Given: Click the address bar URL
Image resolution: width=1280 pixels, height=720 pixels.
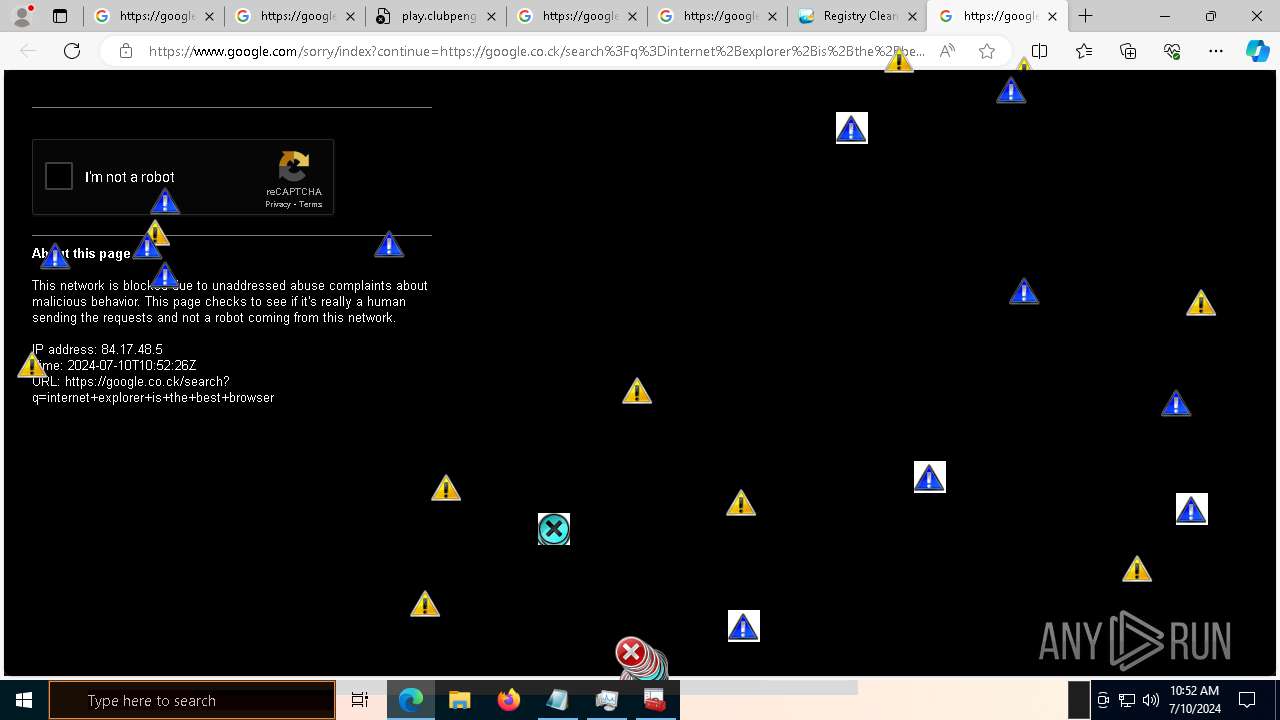Looking at the screenshot, I should [536, 51].
